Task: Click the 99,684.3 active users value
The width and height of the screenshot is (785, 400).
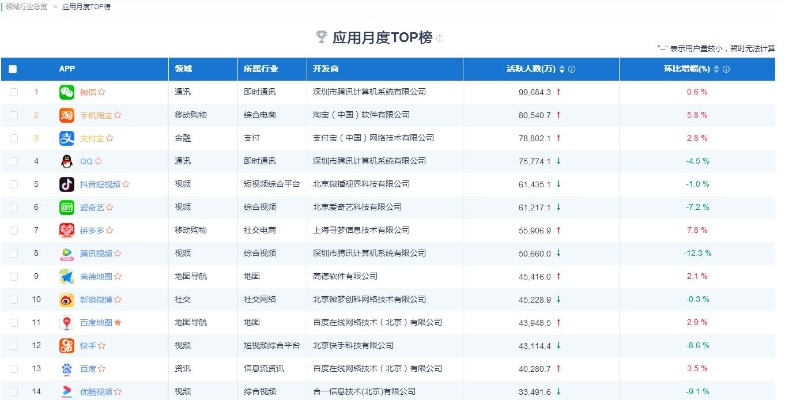Action: (535, 92)
